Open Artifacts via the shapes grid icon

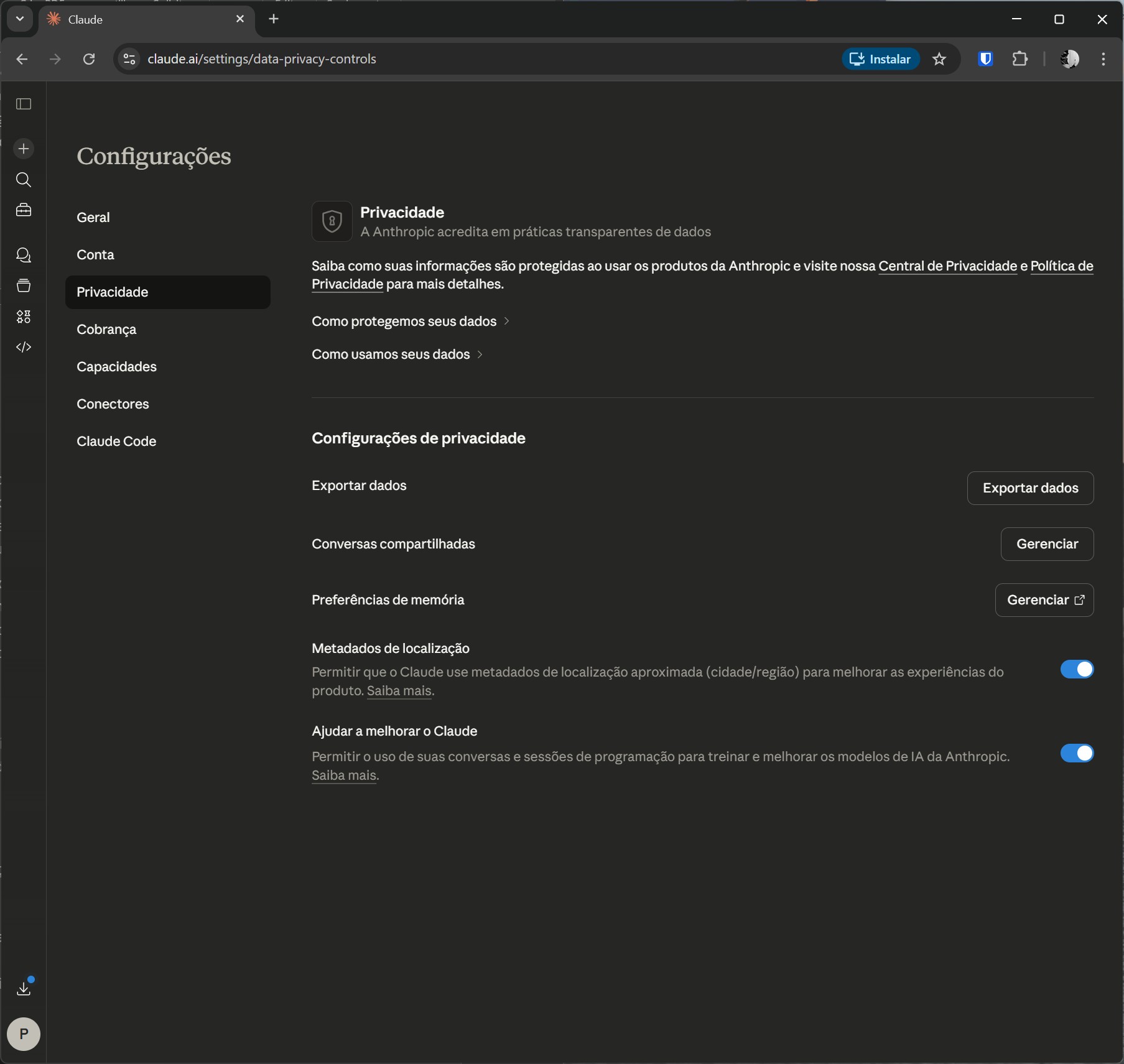pyautogui.click(x=24, y=317)
